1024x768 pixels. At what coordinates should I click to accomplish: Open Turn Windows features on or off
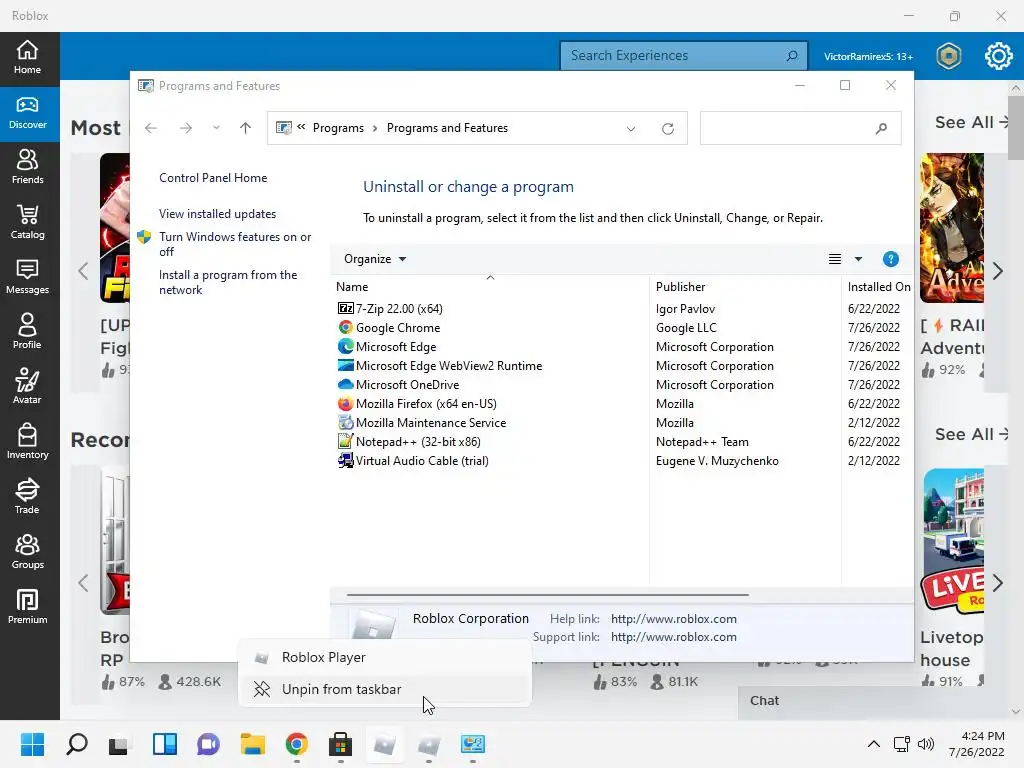click(x=235, y=244)
